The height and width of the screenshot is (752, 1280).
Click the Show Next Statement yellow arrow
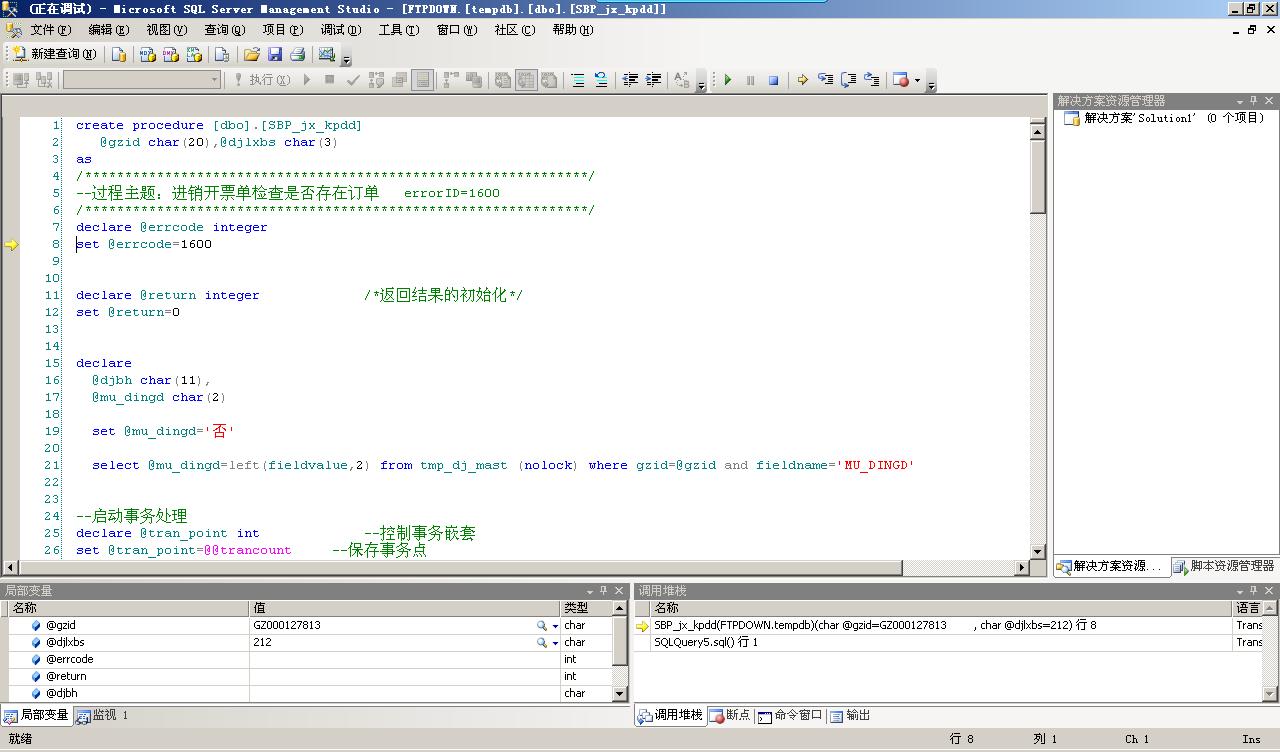[x=802, y=80]
